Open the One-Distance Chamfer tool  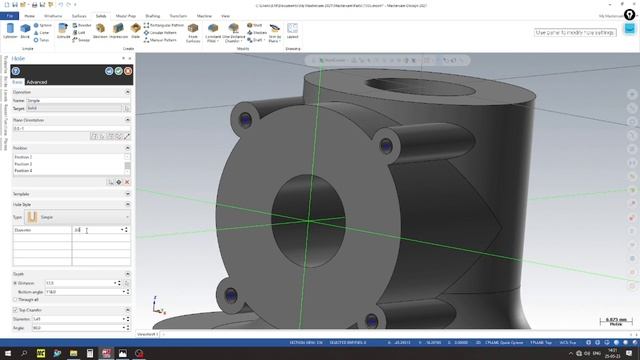(233, 33)
